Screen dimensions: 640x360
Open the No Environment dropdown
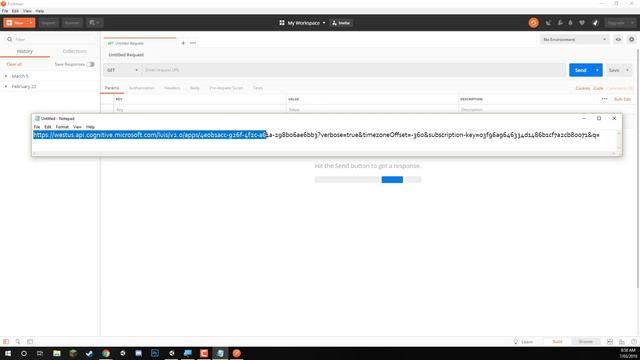574,40
